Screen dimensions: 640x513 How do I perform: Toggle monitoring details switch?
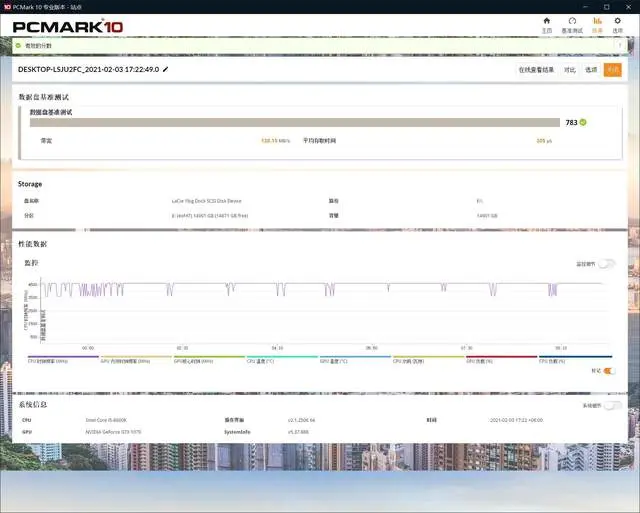point(607,264)
